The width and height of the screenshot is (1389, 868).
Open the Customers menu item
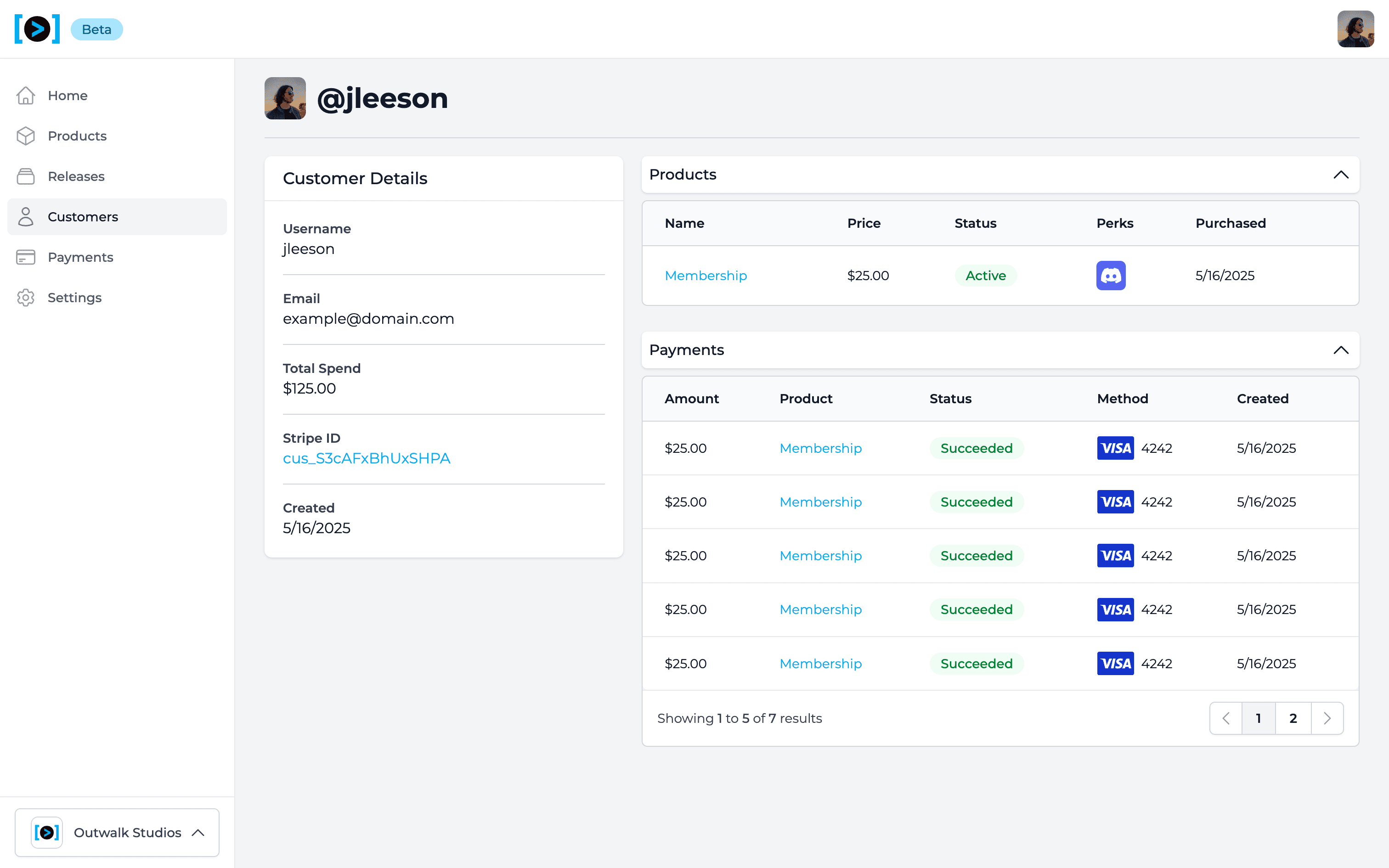point(83,217)
